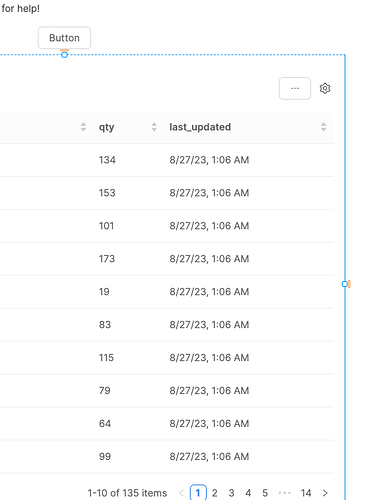The height and width of the screenshot is (500, 379).
Task: Click last_updated date in the 173 row
Action: tap(209, 259)
